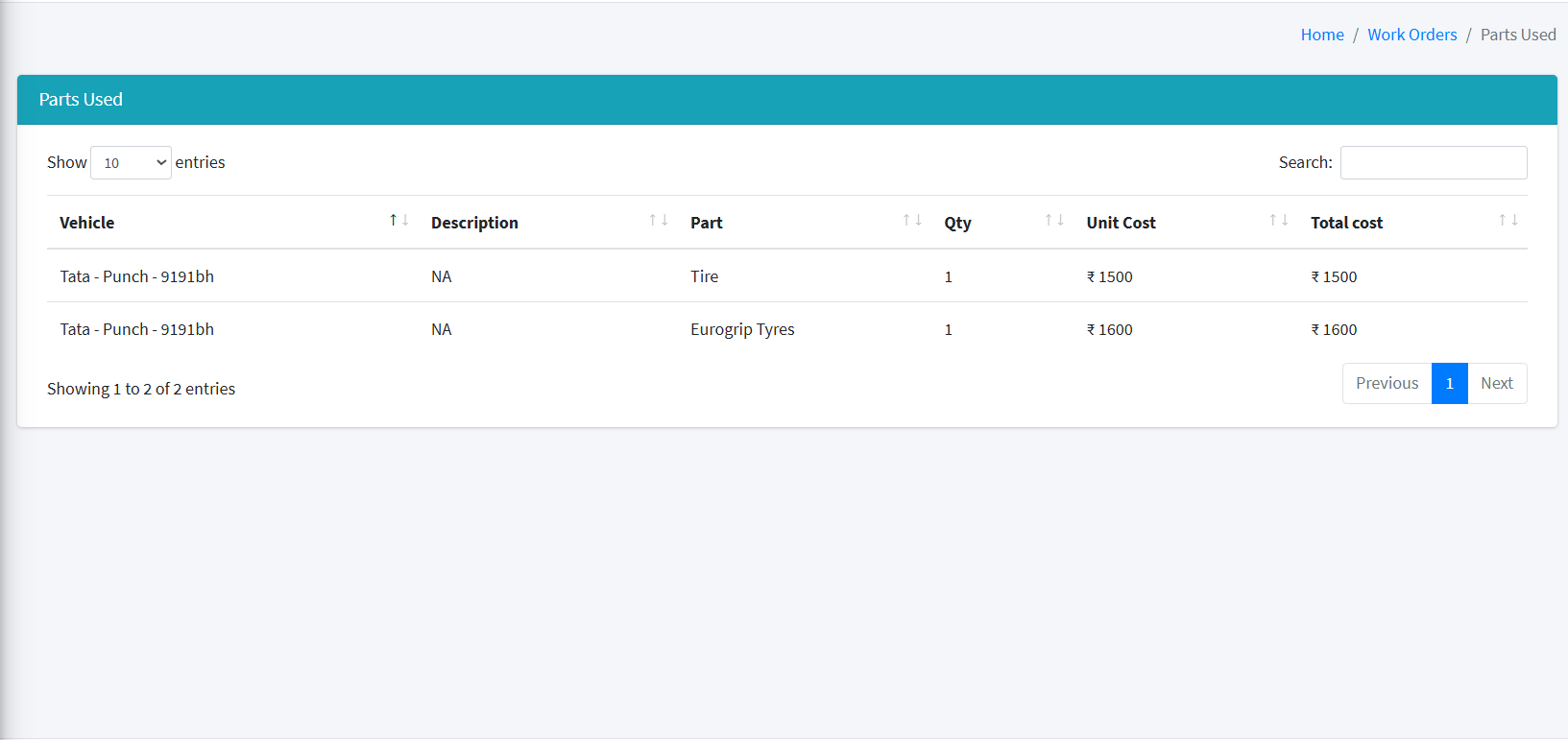This screenshot has height=740, width=1568.
Task: Go to Home via breadcrumb
Action: click(x=1321, y=35)
